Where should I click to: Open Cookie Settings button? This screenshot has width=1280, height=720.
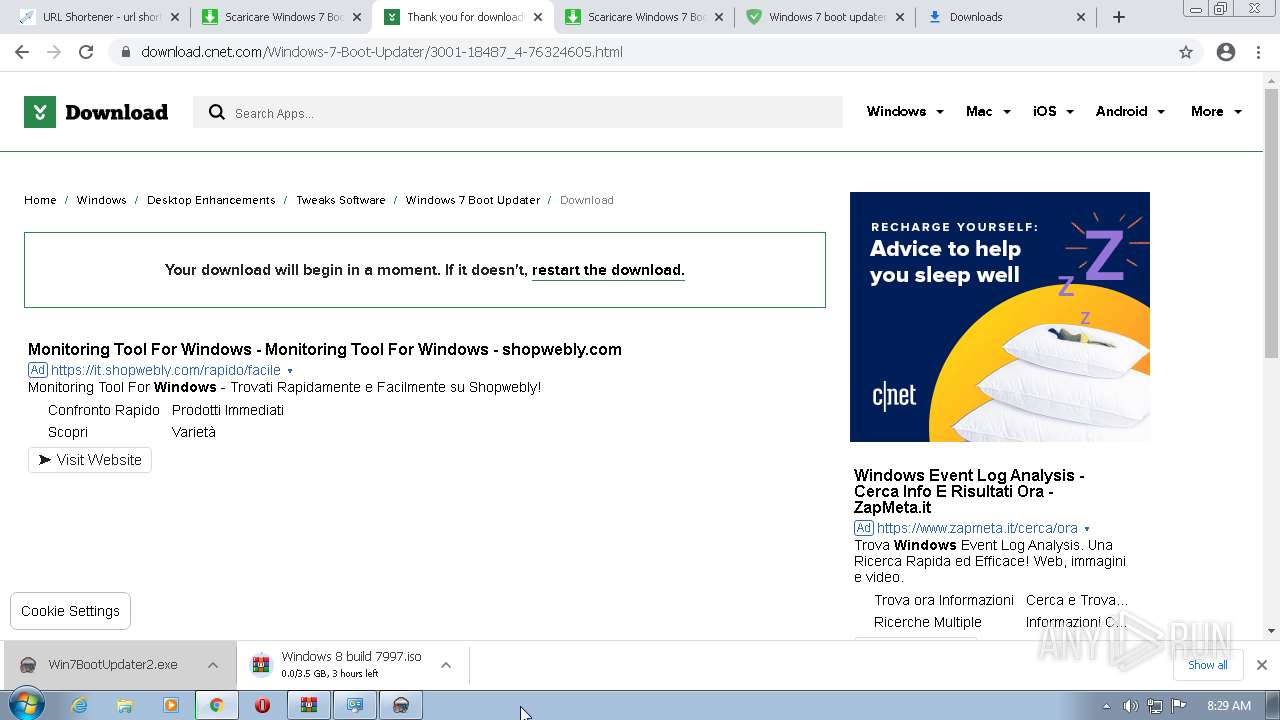click(x=70, y=611)
